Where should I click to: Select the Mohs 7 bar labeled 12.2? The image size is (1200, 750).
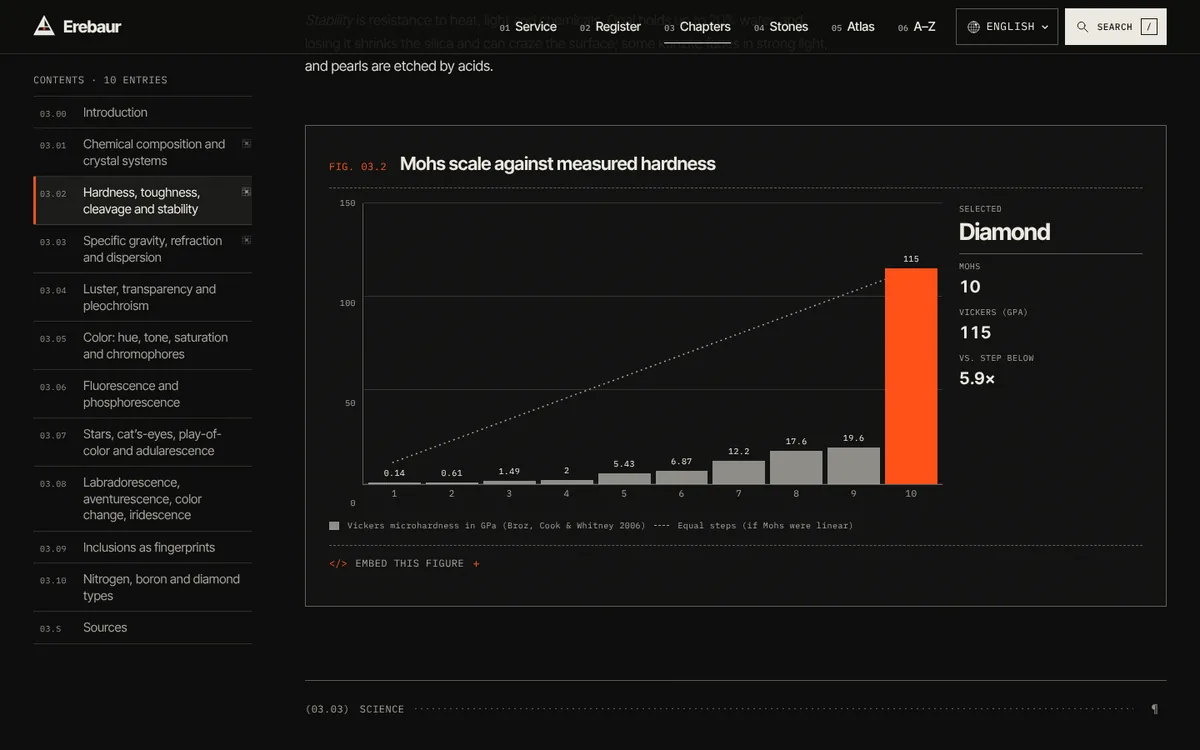[x=739, y=472]
